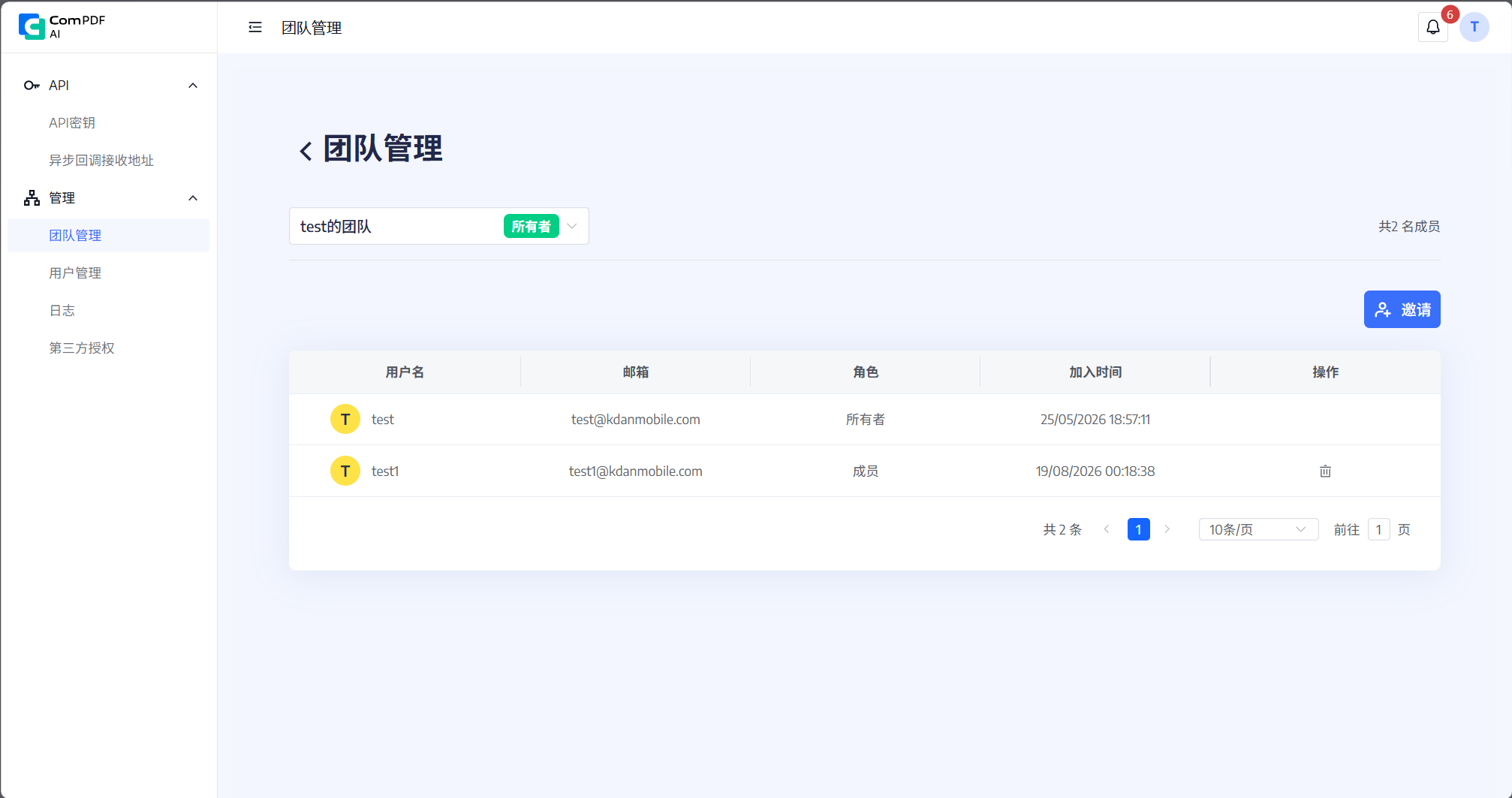Click the 加入时间 column header
Viewport: 1512px width, 798px height.
1095,372
